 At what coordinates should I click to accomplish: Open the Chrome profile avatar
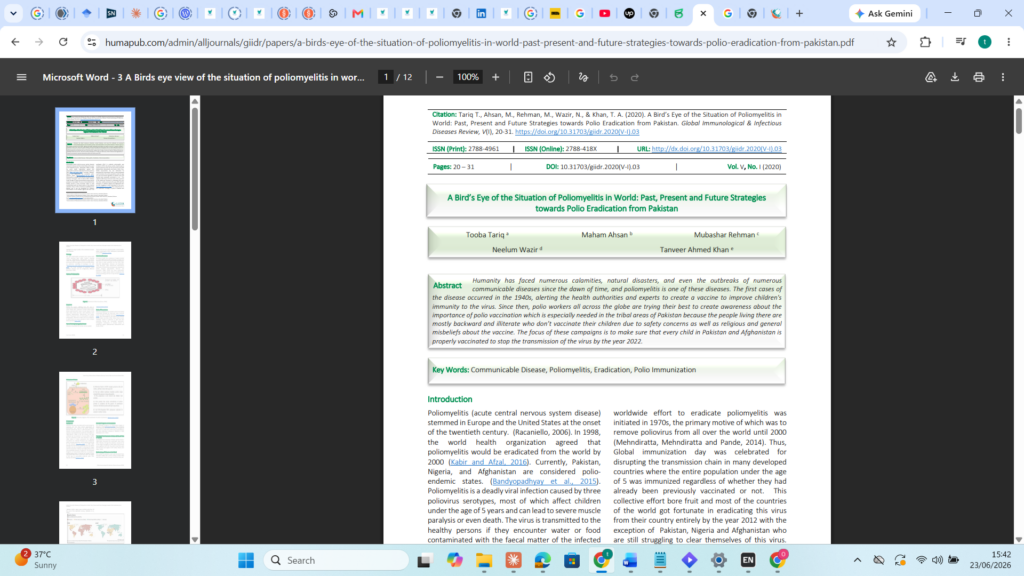point(985,42)
